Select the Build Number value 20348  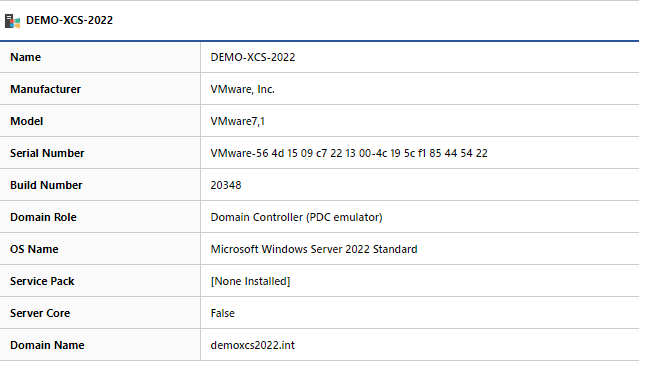[x=226, y=185]
